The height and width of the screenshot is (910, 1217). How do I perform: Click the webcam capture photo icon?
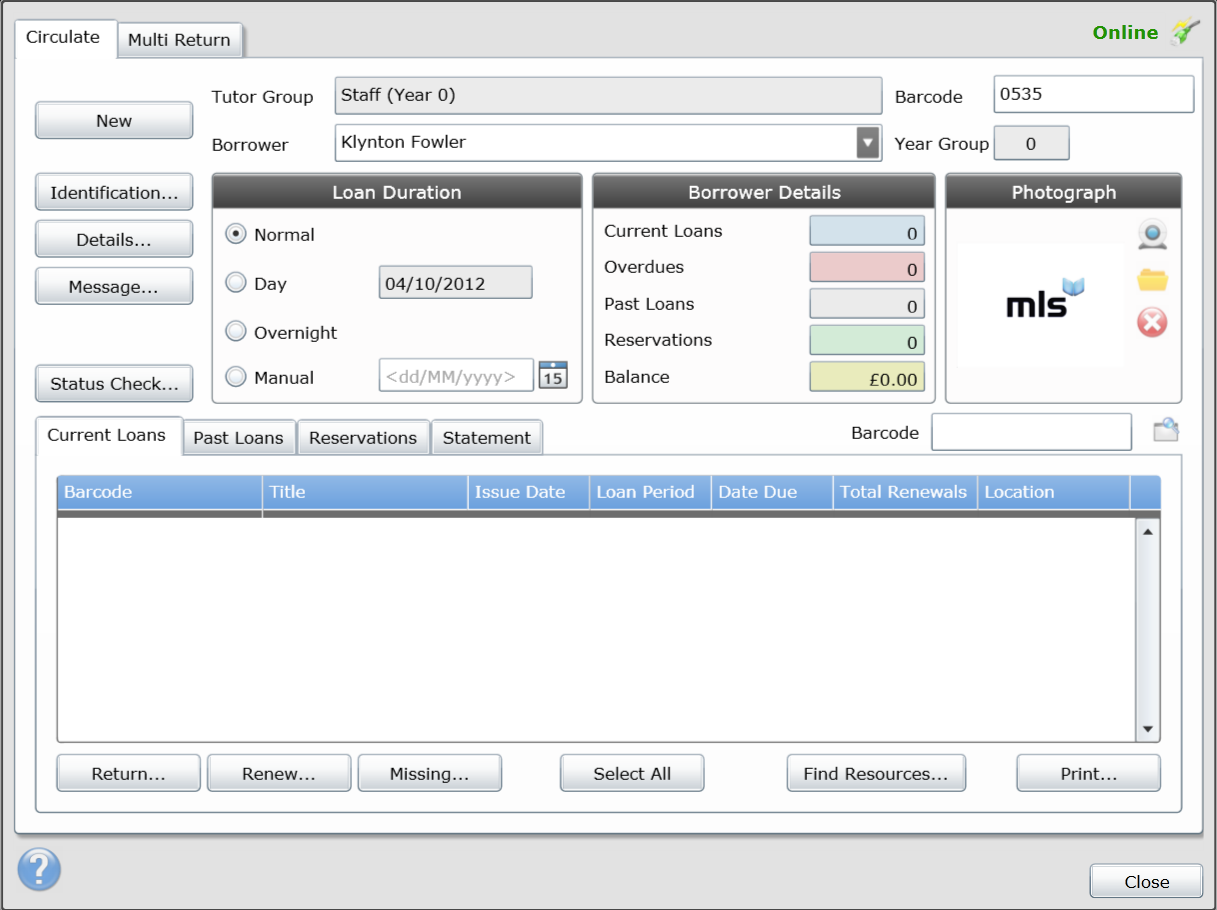click(1152, 236)
